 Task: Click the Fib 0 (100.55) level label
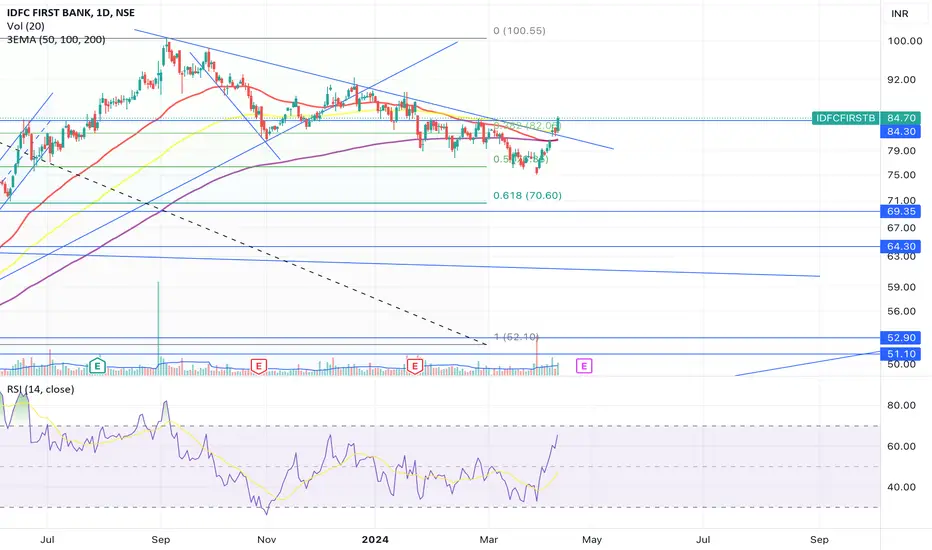519,30
